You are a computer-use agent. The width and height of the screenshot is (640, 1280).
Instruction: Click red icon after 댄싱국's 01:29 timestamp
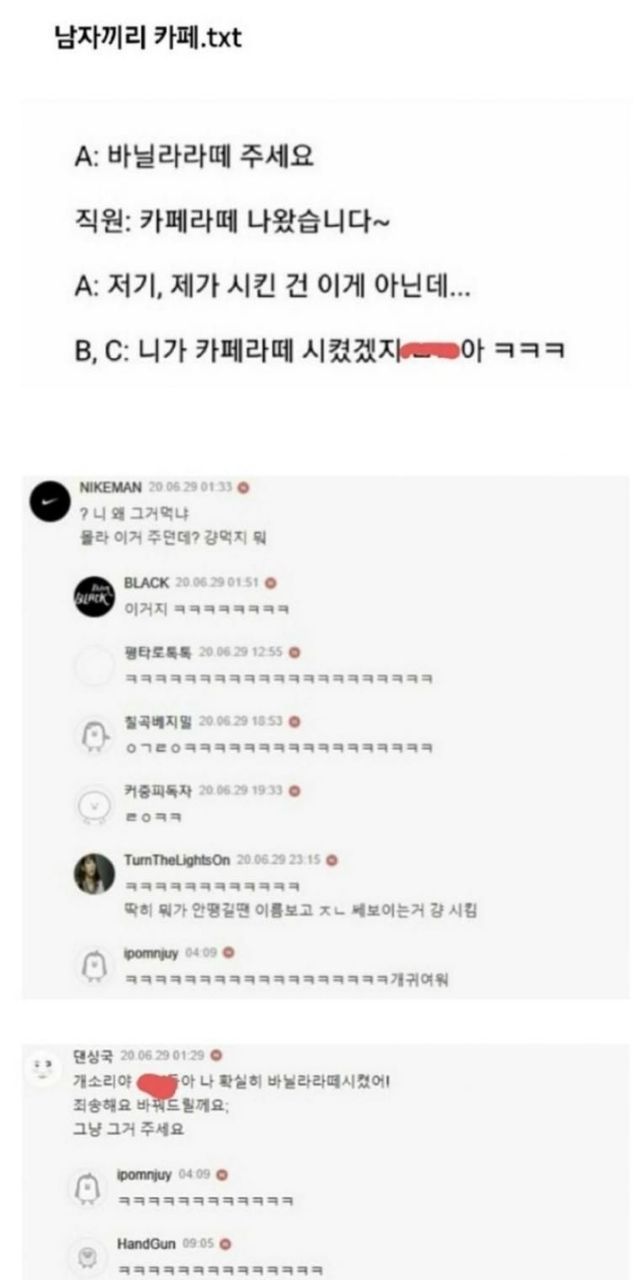[217, 1055]
